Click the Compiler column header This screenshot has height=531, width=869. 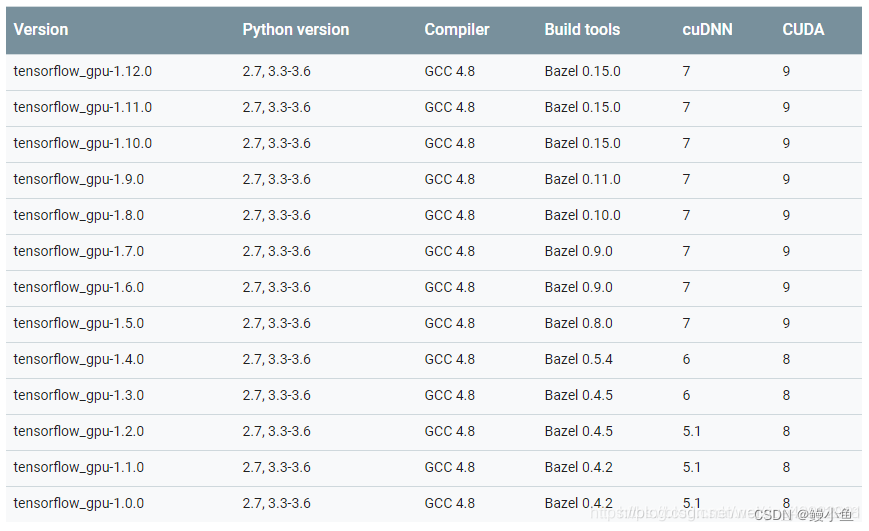click(457, 29)
